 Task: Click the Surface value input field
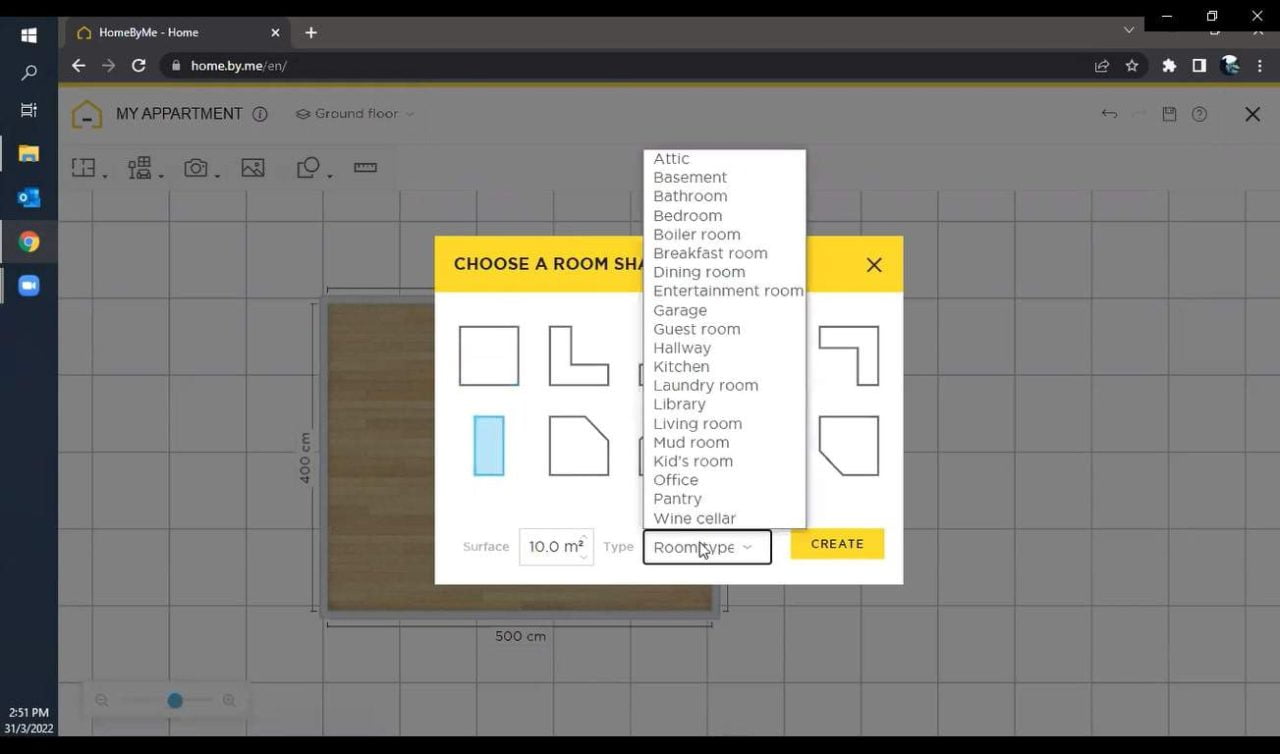pos(550,546)
